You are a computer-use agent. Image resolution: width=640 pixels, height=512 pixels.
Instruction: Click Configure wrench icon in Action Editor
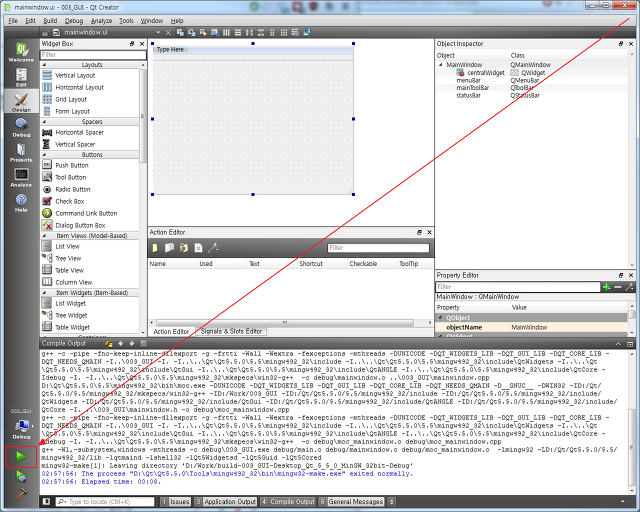coord(213,248)
